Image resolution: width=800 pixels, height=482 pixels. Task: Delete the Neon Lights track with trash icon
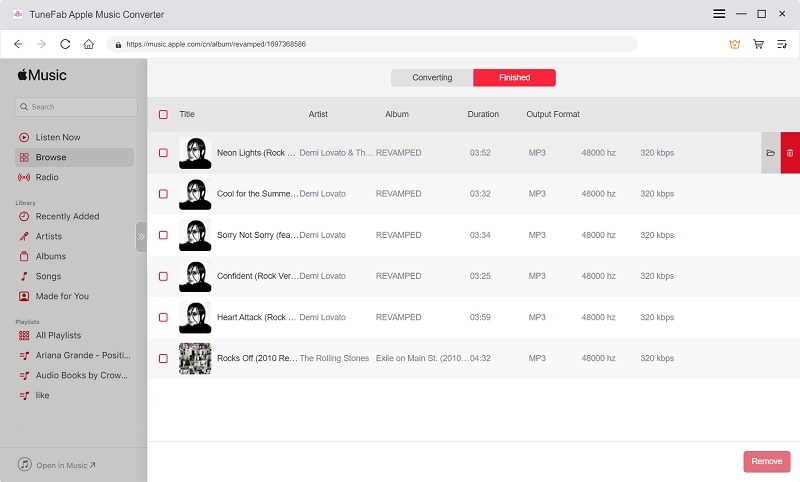click(x=790, y=153)
